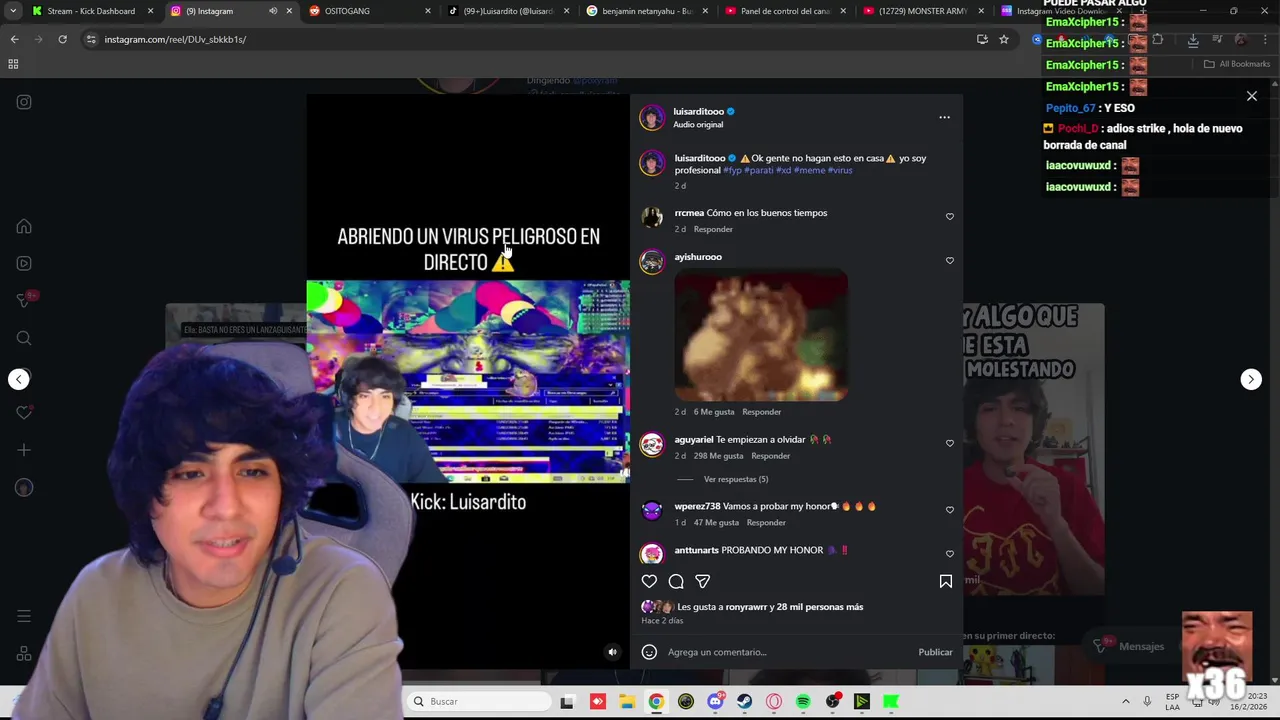
Task: Click the address bar URL
Action: (x=175, y=39)
